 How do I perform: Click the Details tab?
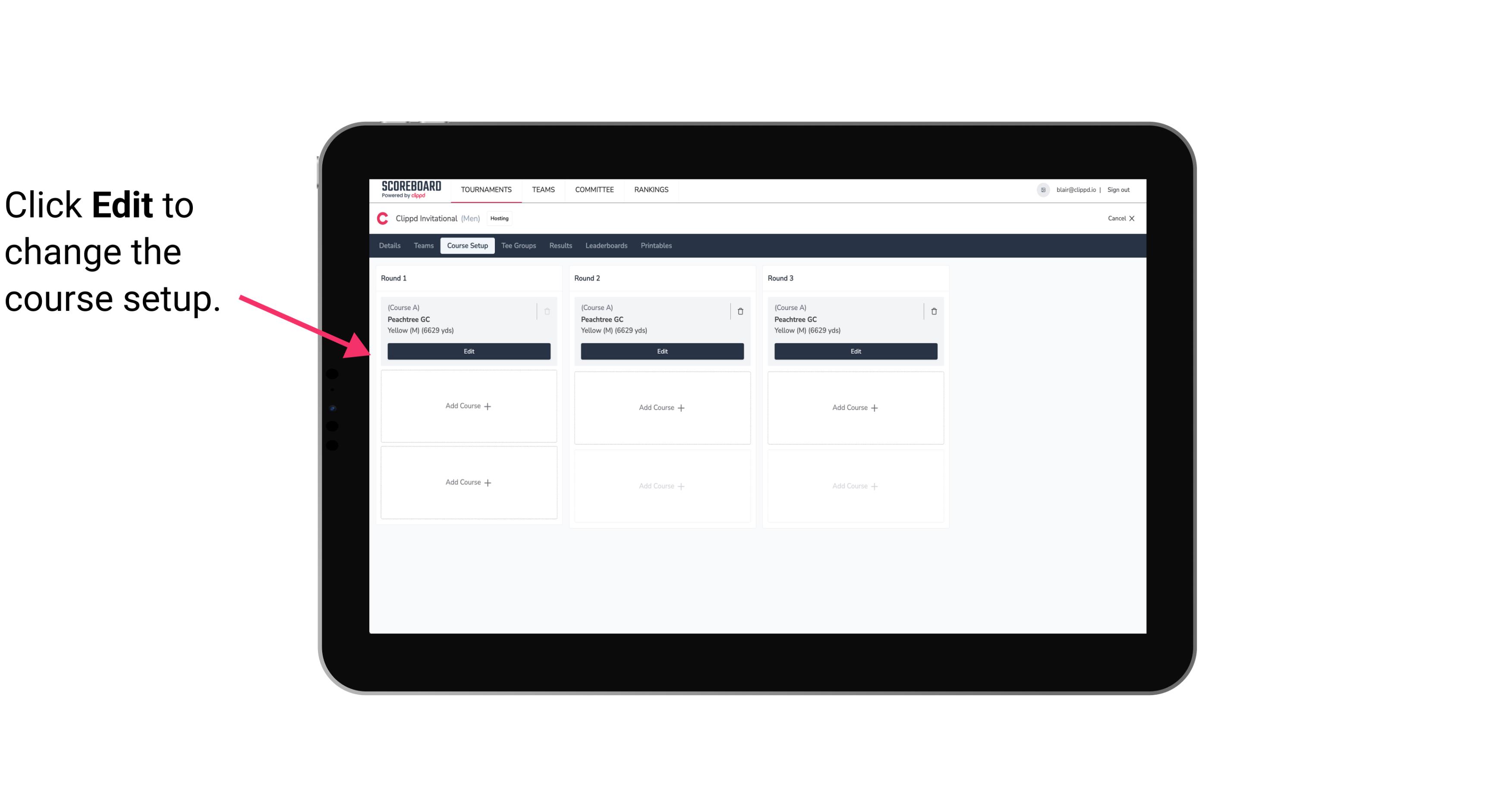390,246
